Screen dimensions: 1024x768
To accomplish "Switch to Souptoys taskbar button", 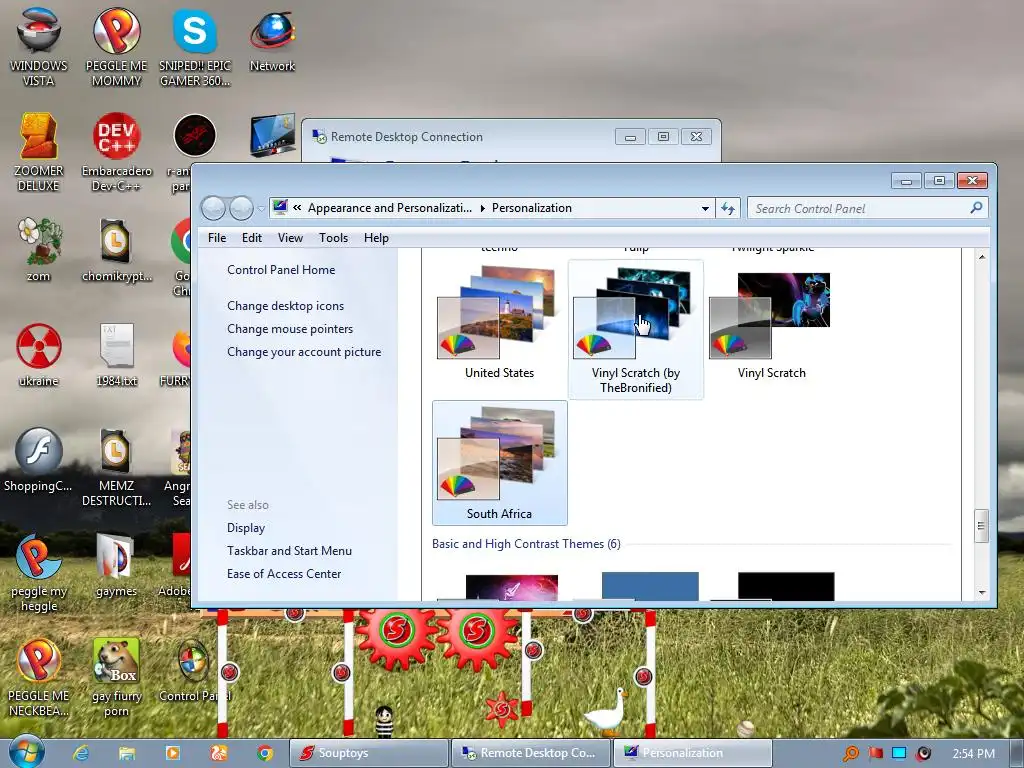I will 368,753.
